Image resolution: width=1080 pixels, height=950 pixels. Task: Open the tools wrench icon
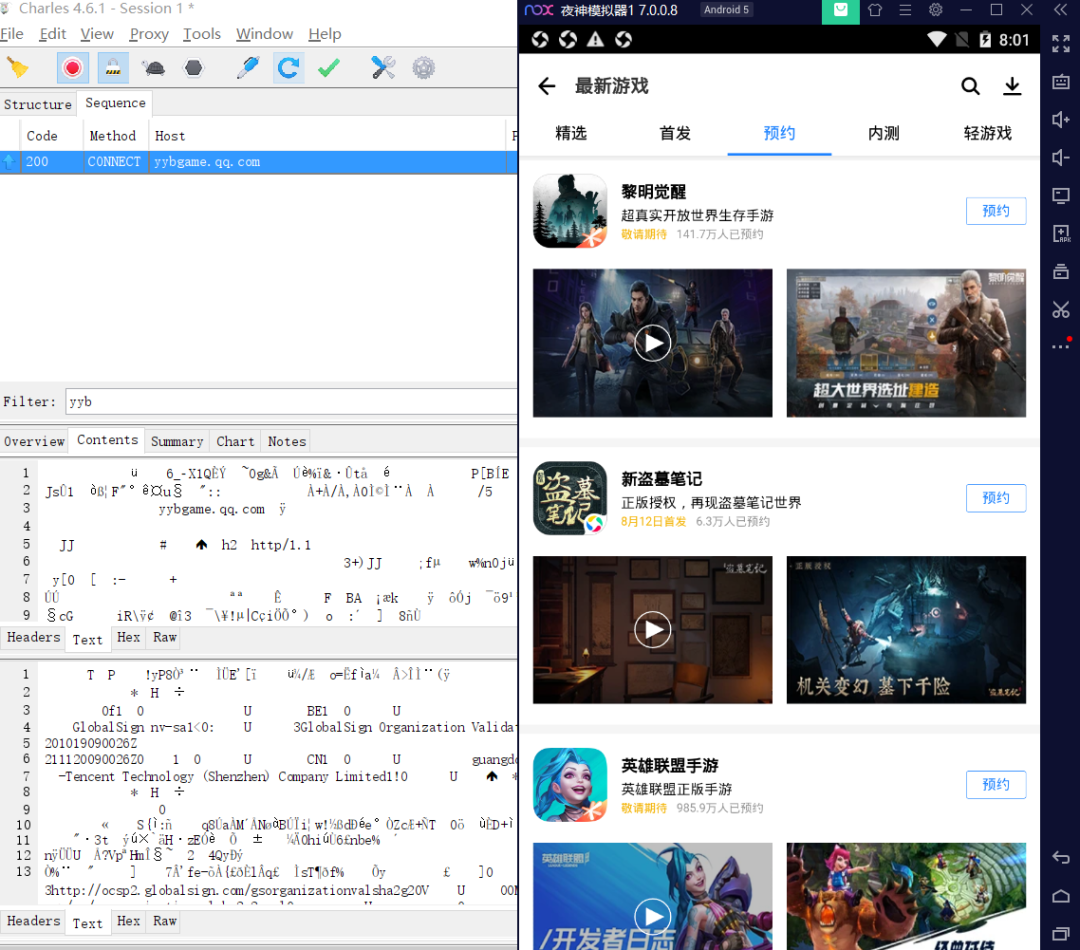point(383,68)
